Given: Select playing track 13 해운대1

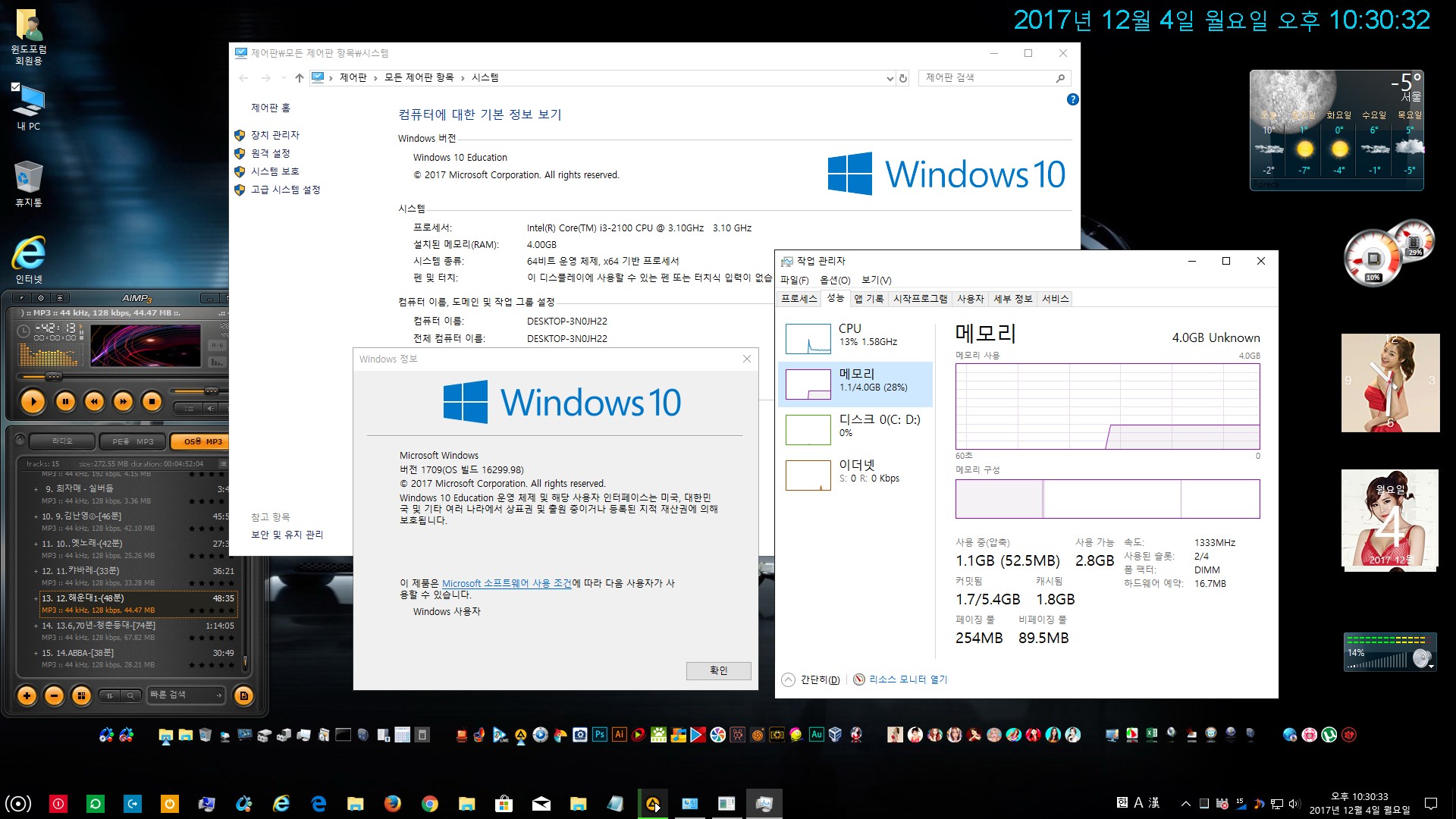Looking at the screenshot, I should [138, 604].
